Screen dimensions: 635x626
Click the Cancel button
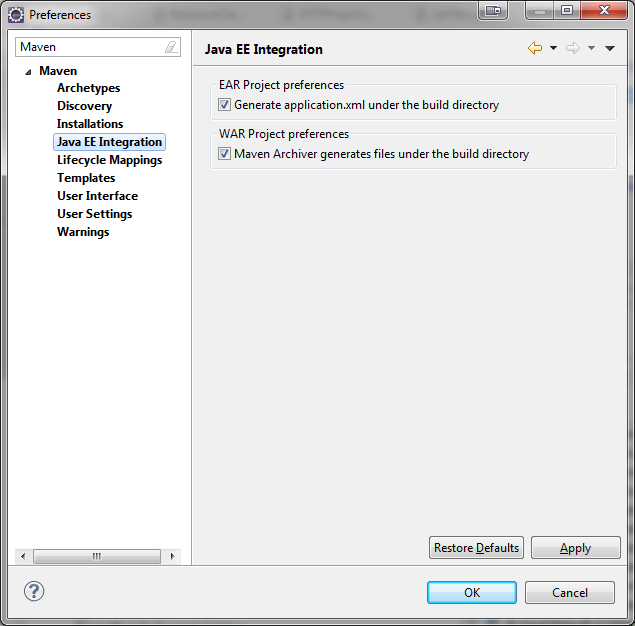point(570,592)
